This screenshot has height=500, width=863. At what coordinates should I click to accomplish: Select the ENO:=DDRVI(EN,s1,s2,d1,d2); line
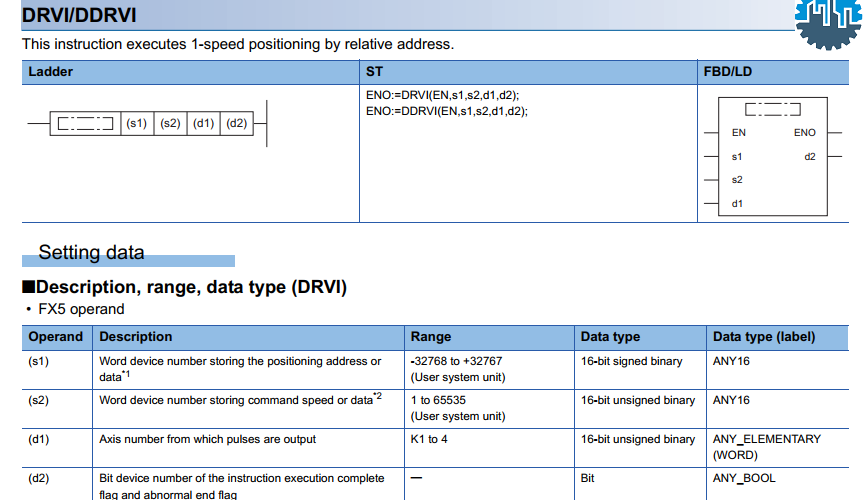point(447,111)
